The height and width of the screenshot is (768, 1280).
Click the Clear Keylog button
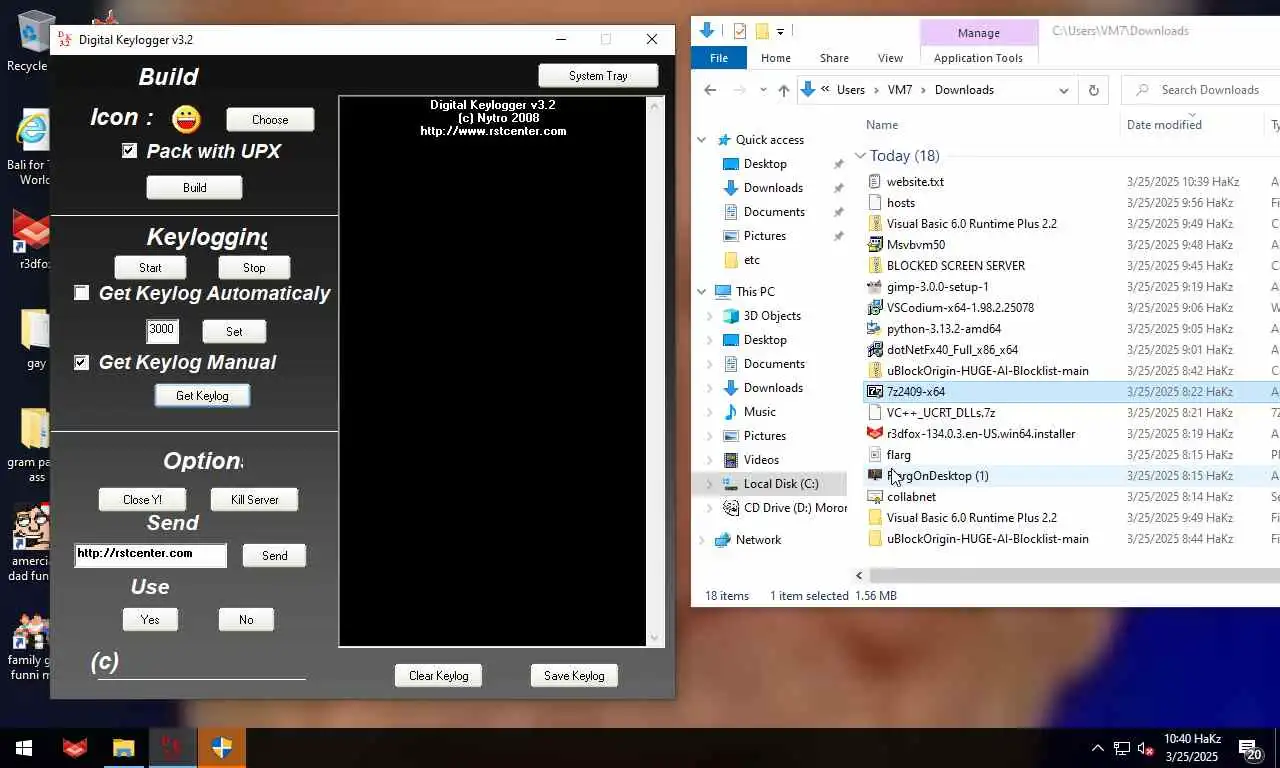click(x=438, y=676)
